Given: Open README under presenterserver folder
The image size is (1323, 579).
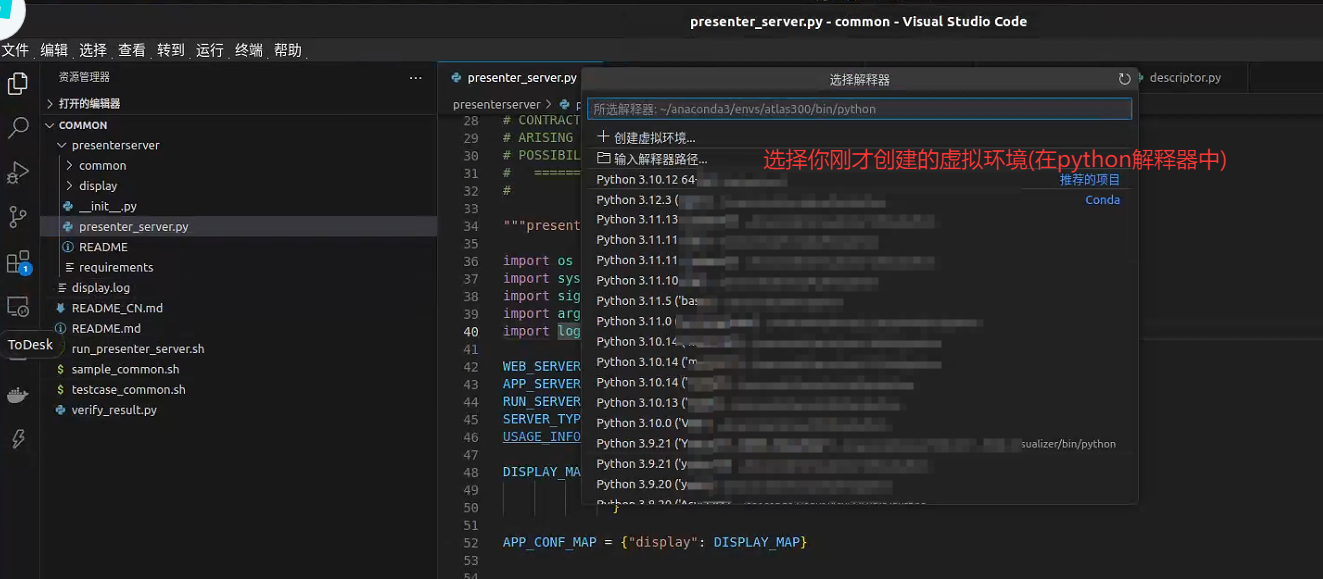Looking at the screenshot, I should tap(238, 247).
